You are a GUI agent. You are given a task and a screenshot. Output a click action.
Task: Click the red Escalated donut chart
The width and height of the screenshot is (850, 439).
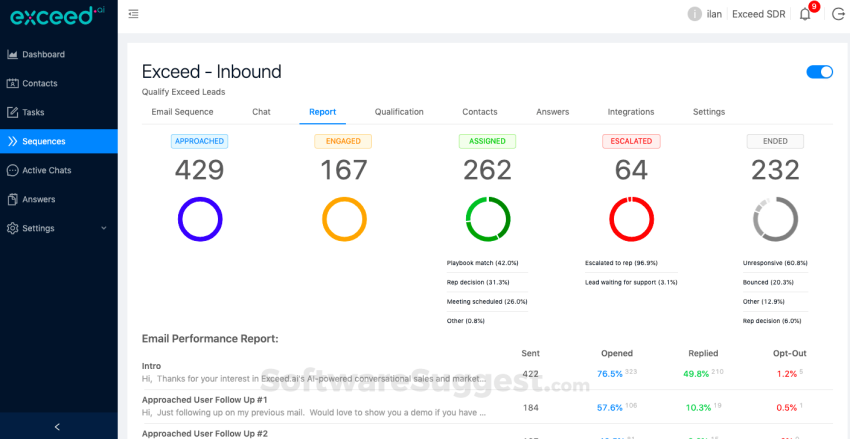pyautogui.click(x=632, y=219)
